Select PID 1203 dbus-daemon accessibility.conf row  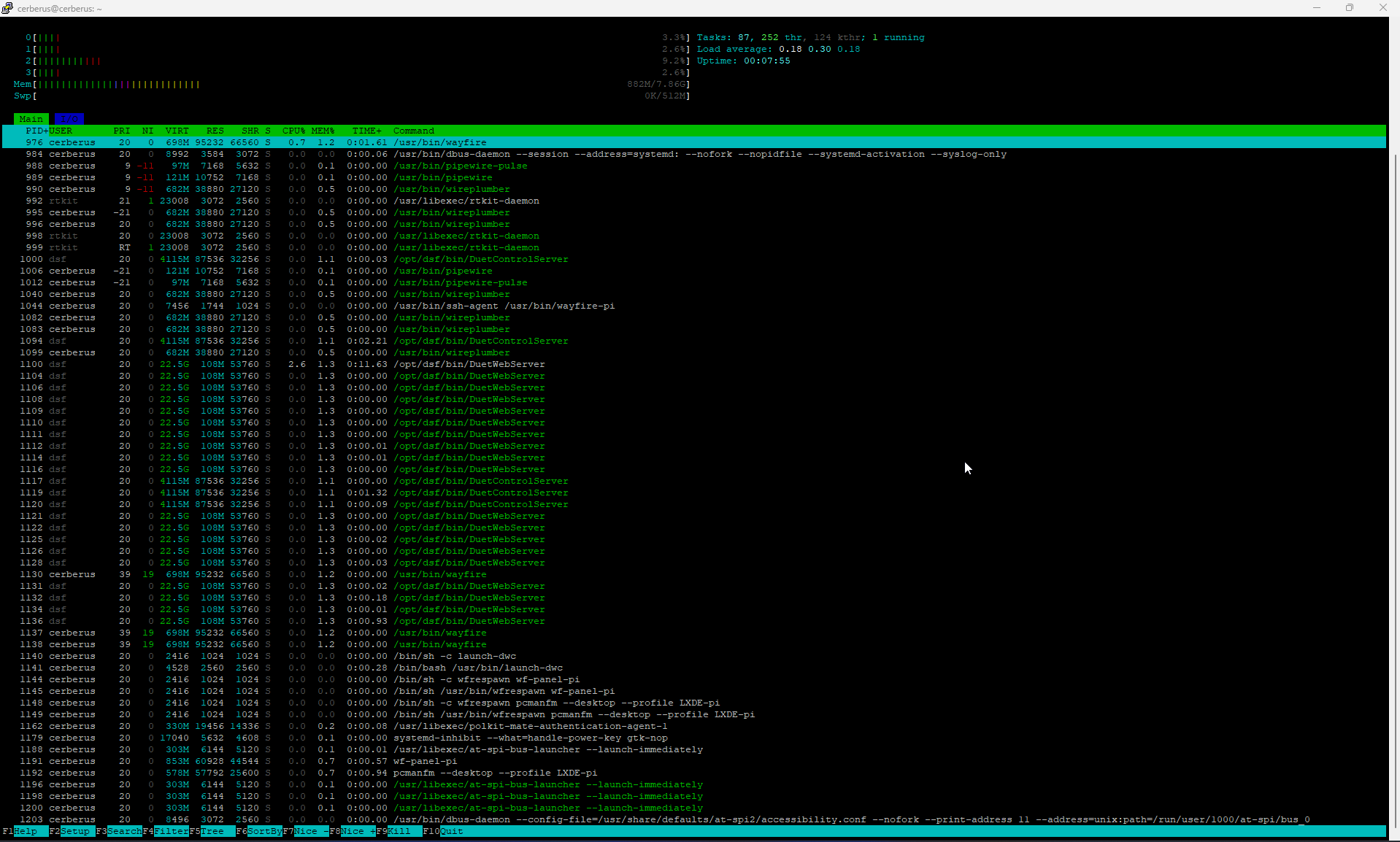click(693, 819)
